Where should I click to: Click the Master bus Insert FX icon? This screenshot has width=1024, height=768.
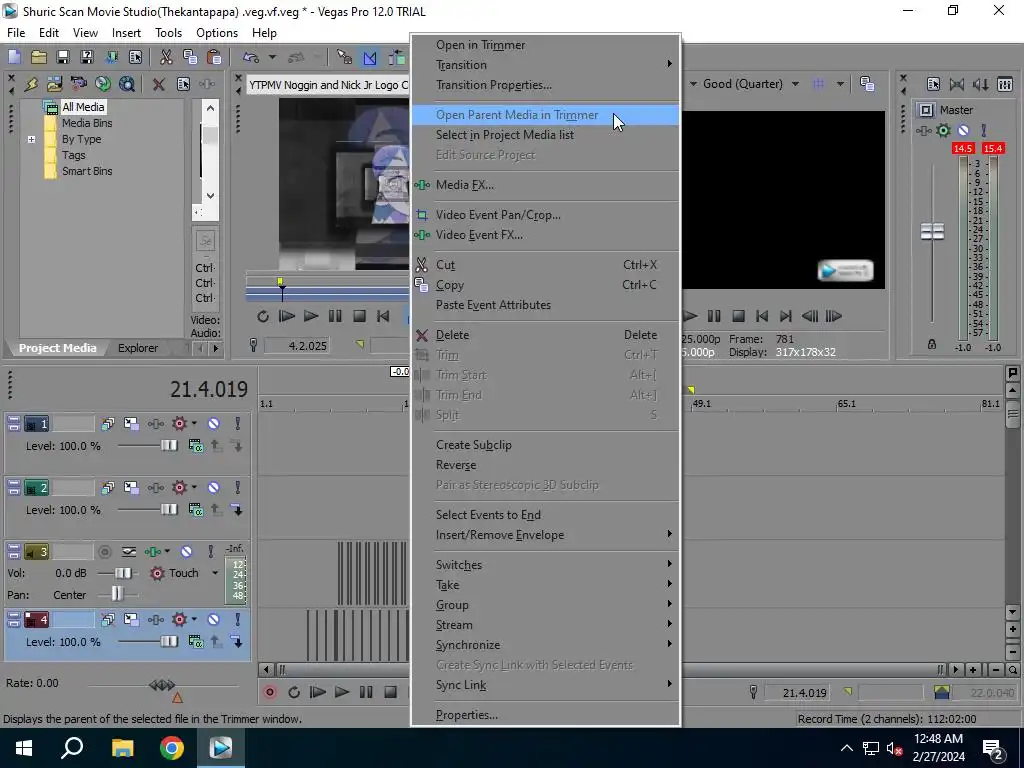924,131
